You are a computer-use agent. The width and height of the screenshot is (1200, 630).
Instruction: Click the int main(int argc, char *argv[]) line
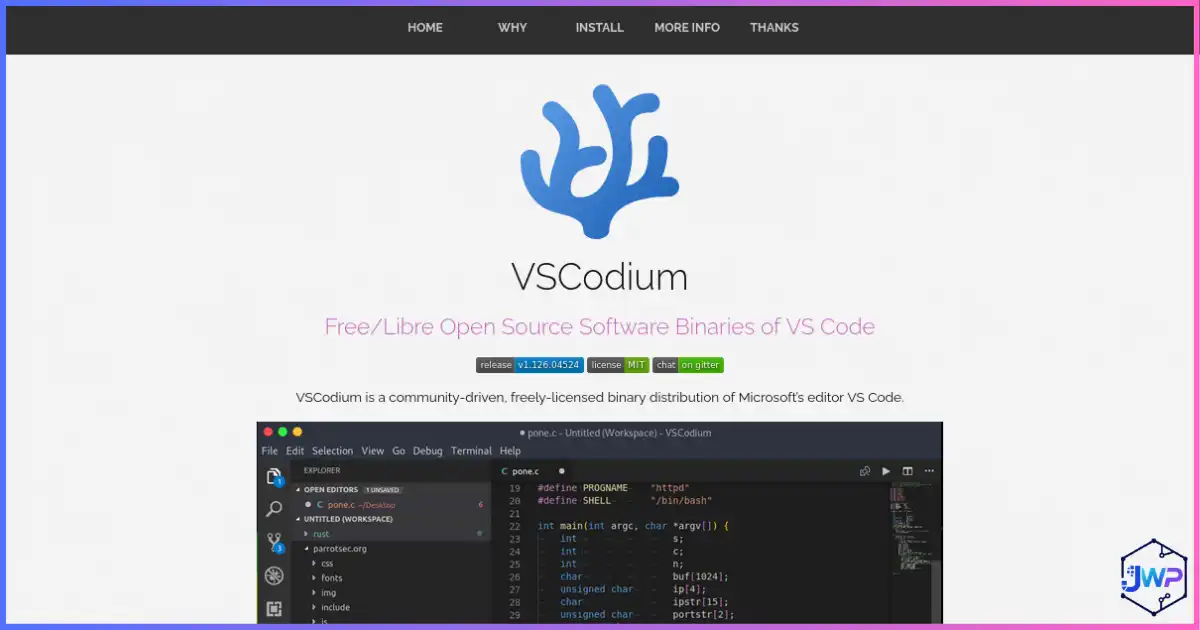click(x=634, y=526)
